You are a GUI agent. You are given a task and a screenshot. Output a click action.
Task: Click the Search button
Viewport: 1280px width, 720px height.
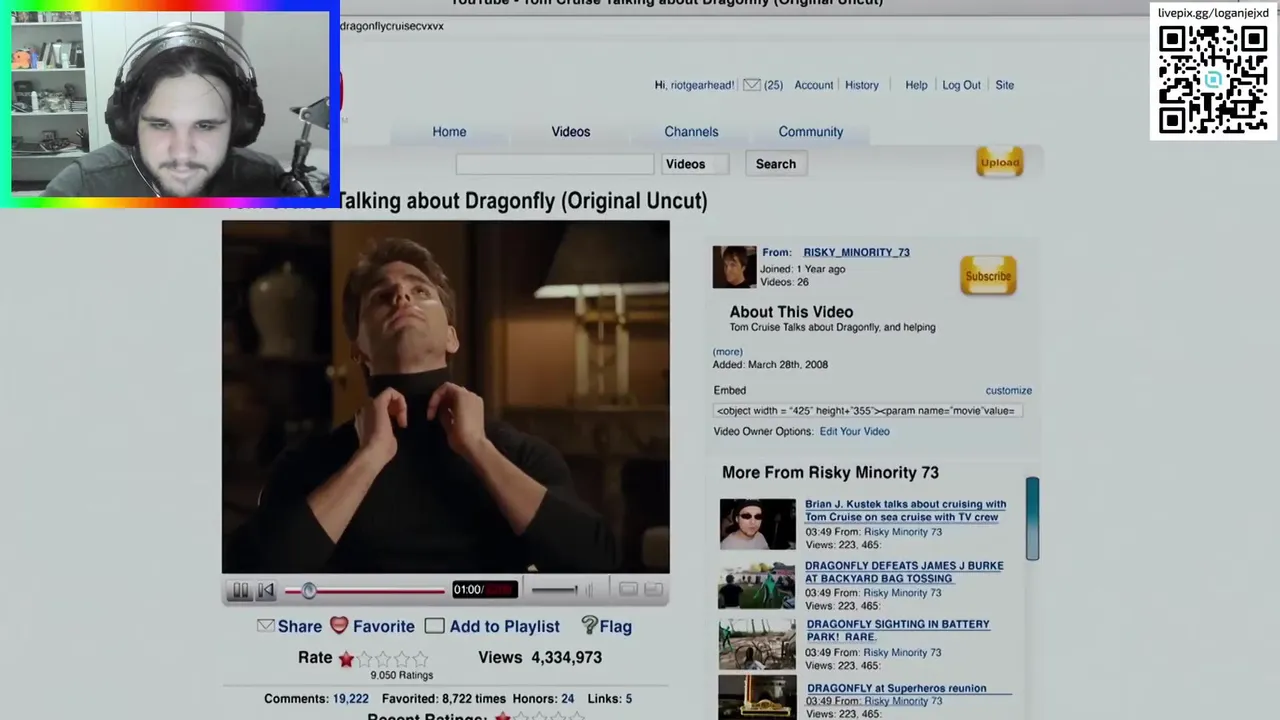pyautogui.click(x=776, y=164)
